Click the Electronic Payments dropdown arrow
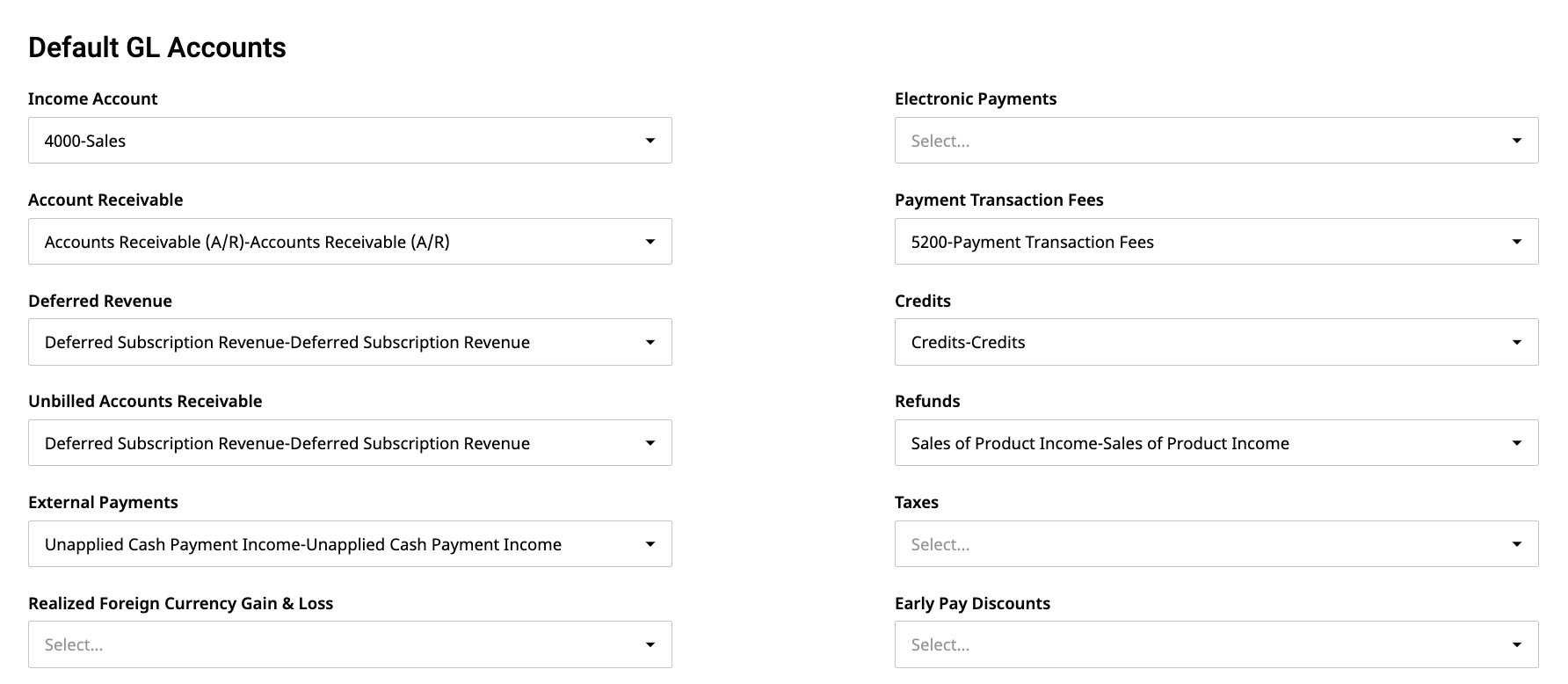This screenshot has width=1568, height=684. coord(1517,141)
